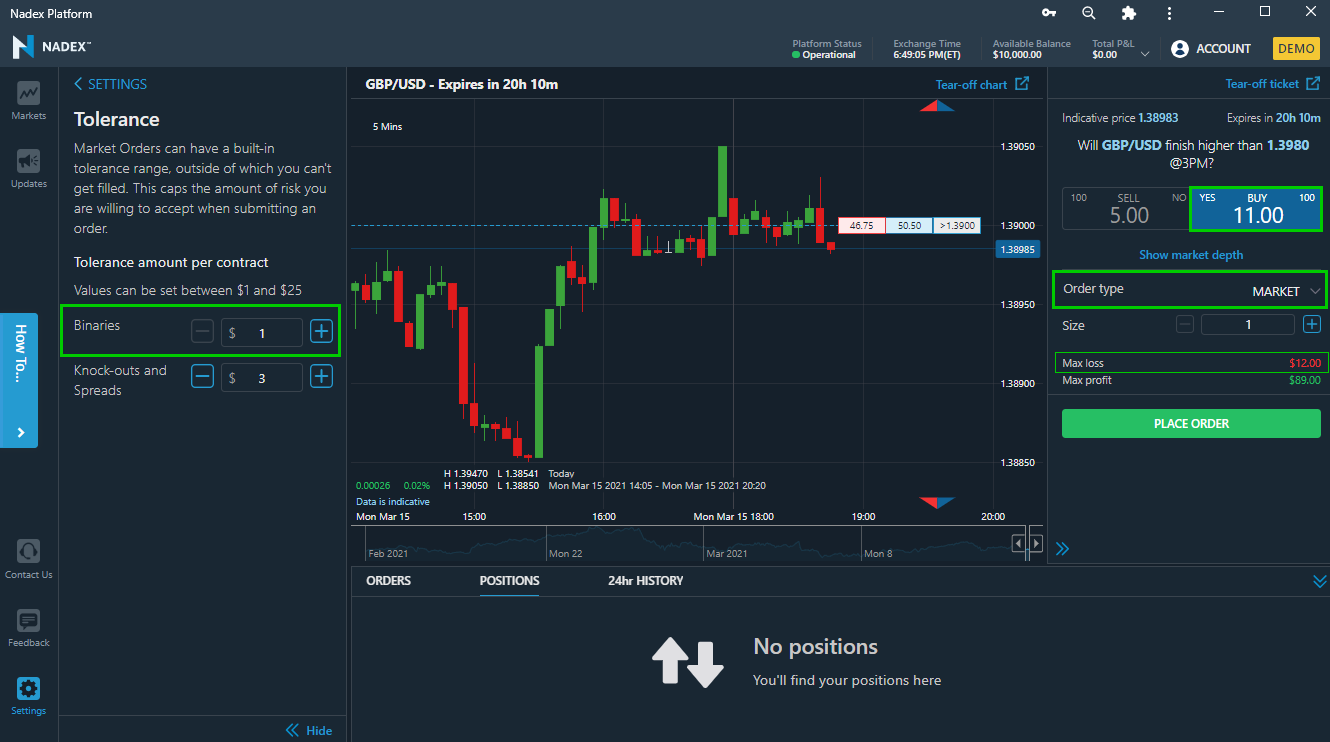
Task: Click the bottom red-blue chart marker
Action: (x=937, y=502)
